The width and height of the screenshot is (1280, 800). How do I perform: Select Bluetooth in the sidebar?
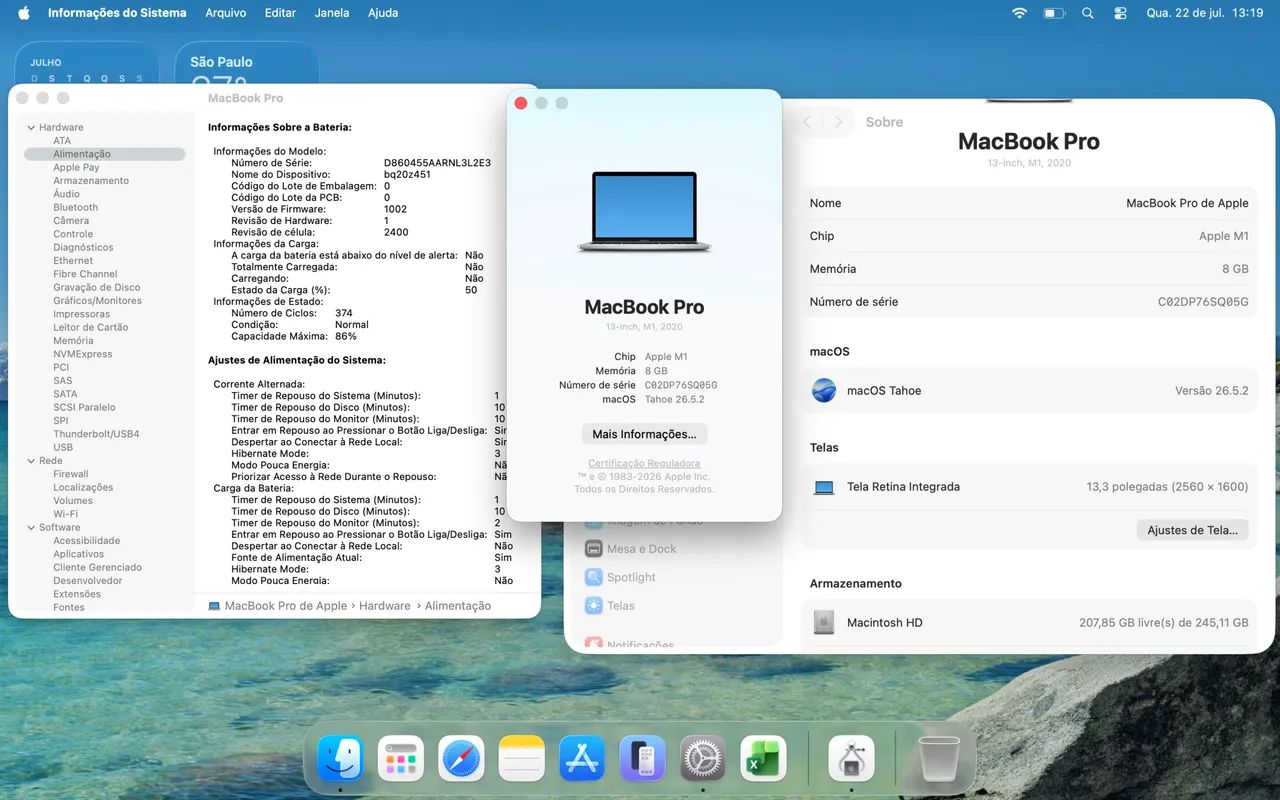pos(76,208)
